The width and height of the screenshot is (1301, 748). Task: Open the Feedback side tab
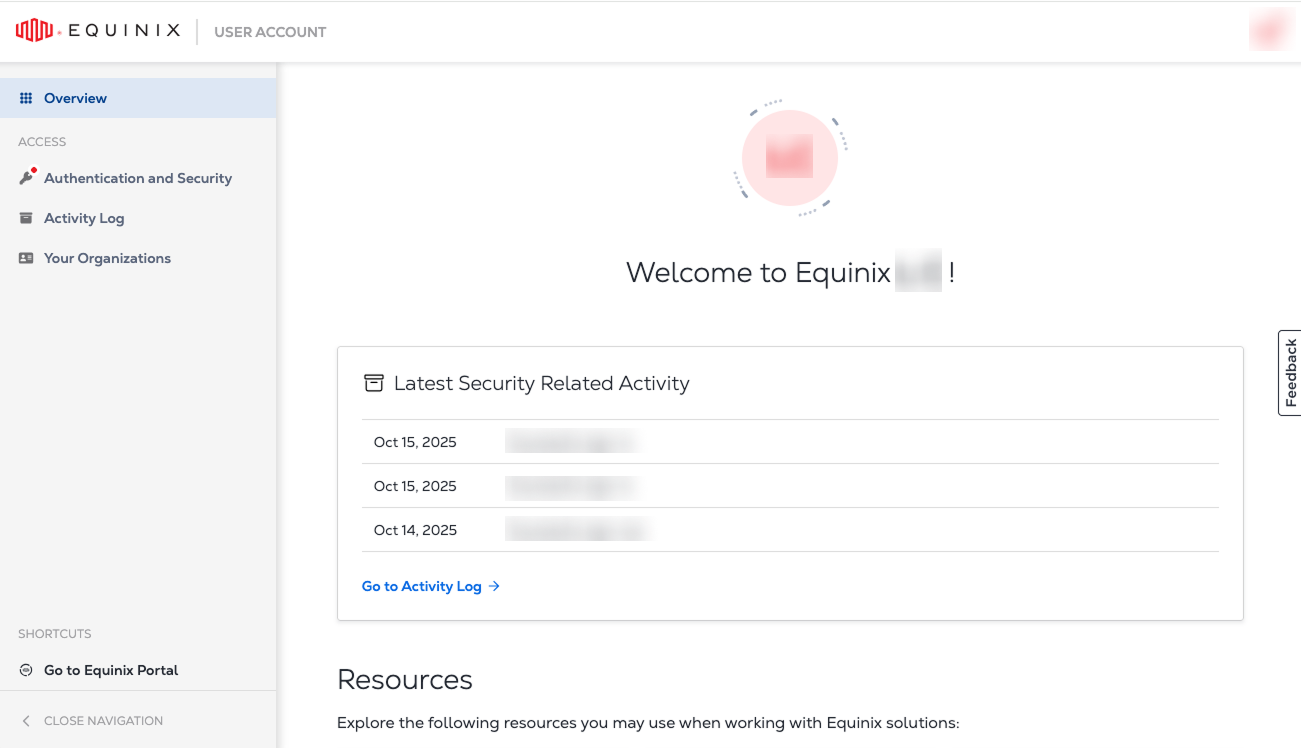click(1289, 372)
